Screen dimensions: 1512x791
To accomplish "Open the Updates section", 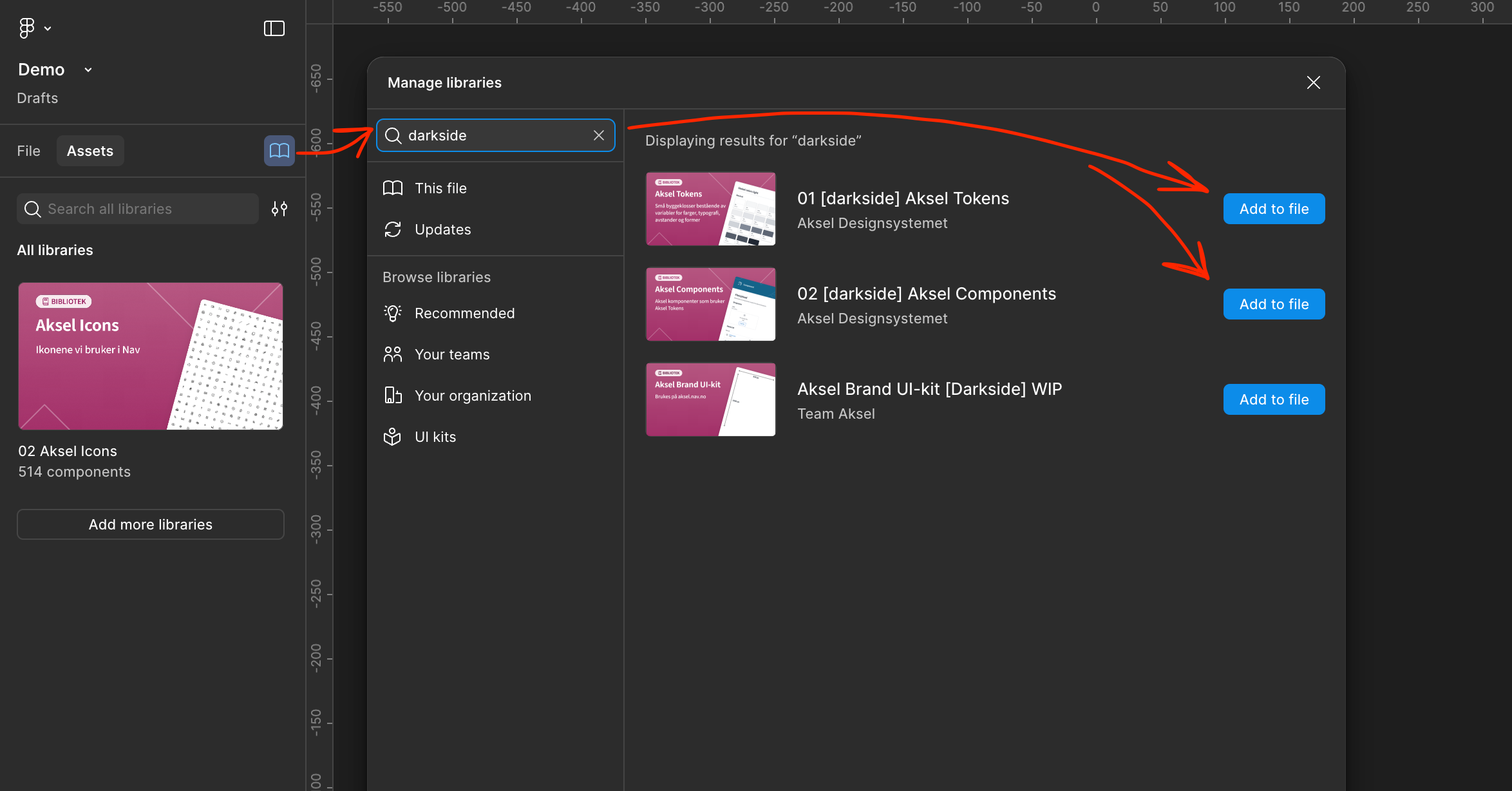I will point(442,229).
